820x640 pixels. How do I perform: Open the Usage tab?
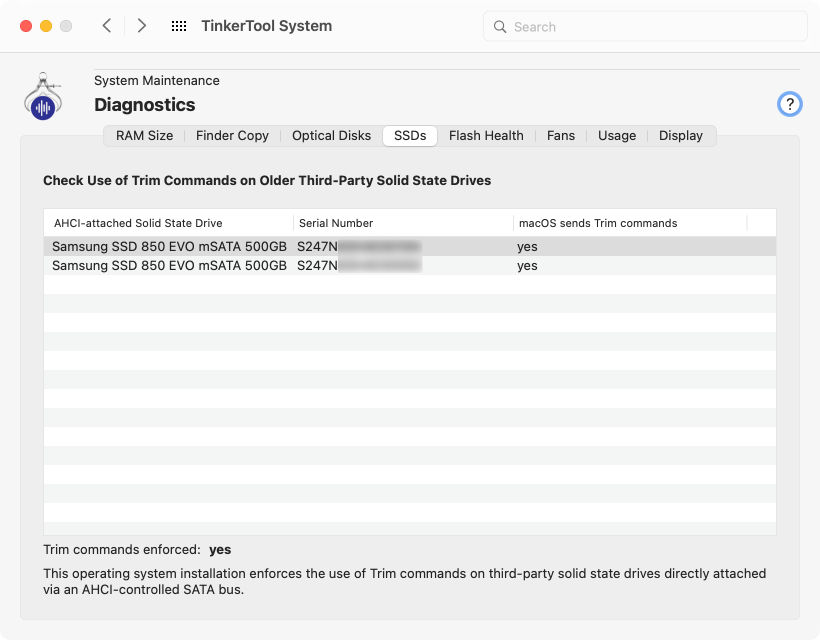tap(617, 136)
